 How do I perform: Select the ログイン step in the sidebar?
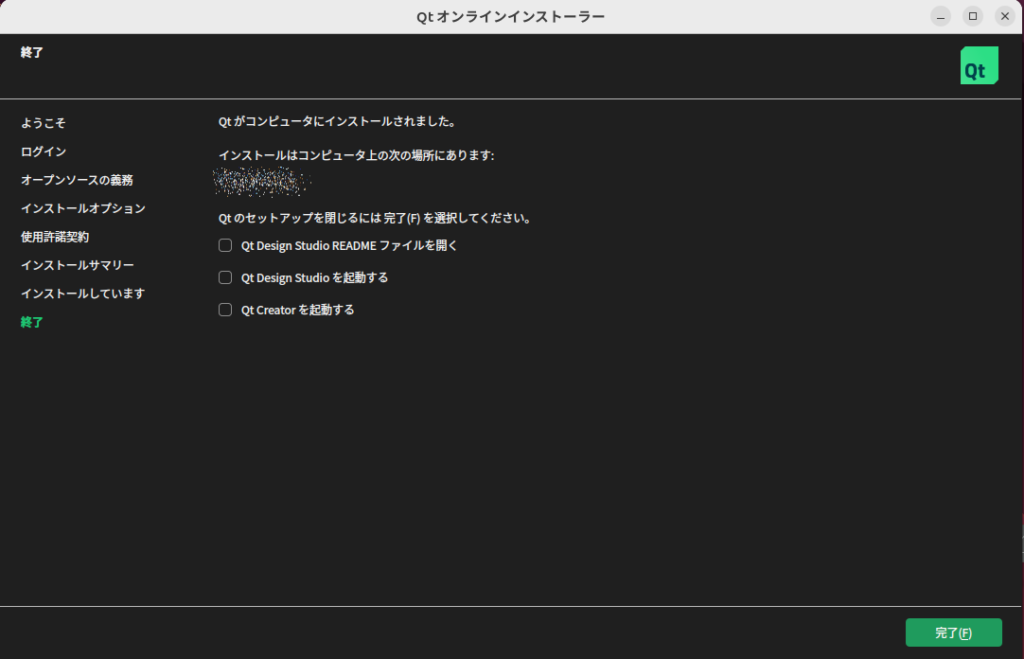pos(43,152)
